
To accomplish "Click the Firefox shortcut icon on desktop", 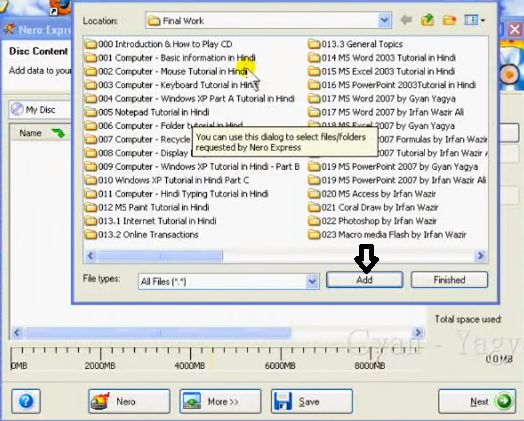I will [x=60, y=7].
